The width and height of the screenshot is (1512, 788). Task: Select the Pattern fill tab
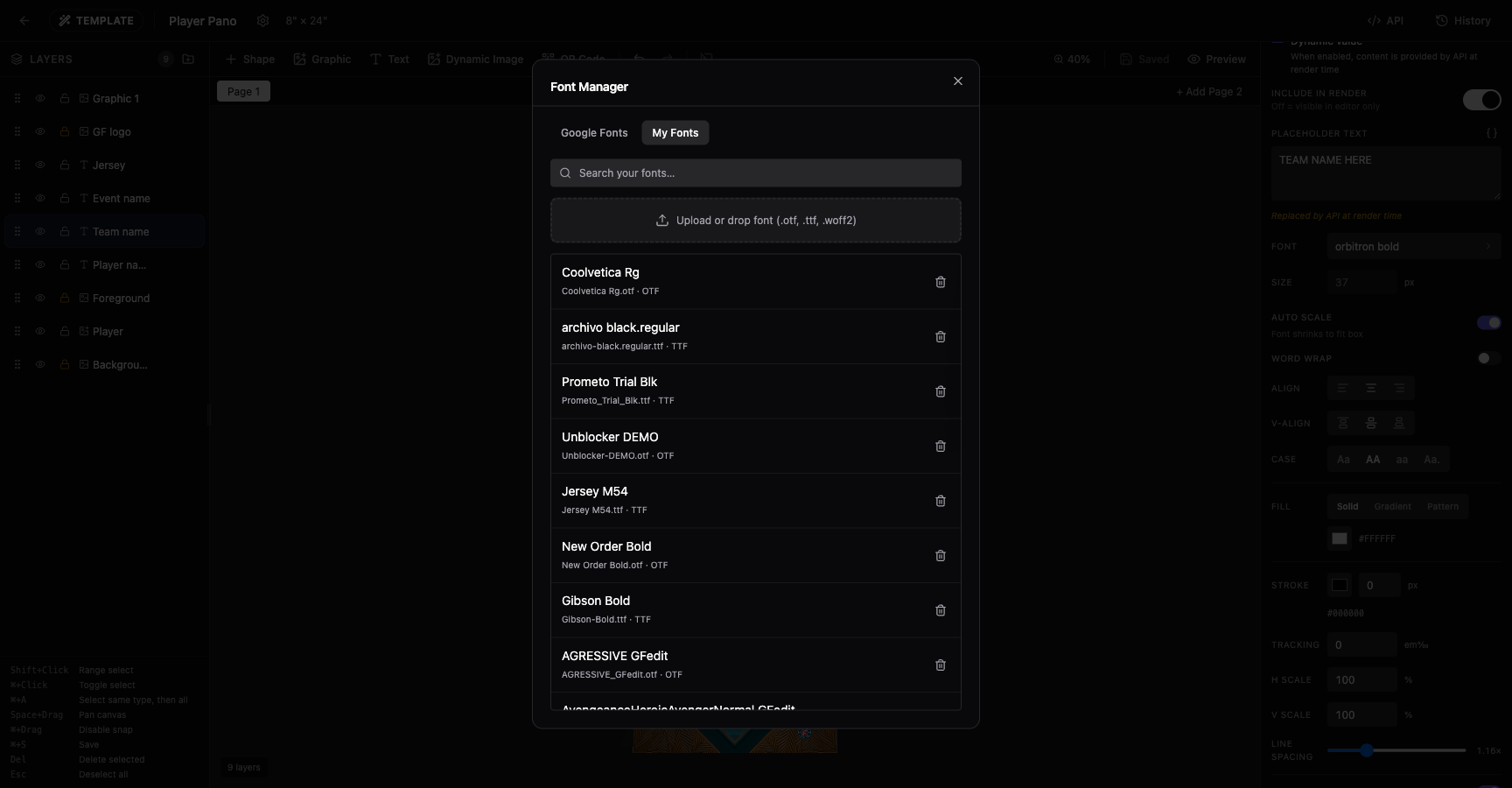1443,507
